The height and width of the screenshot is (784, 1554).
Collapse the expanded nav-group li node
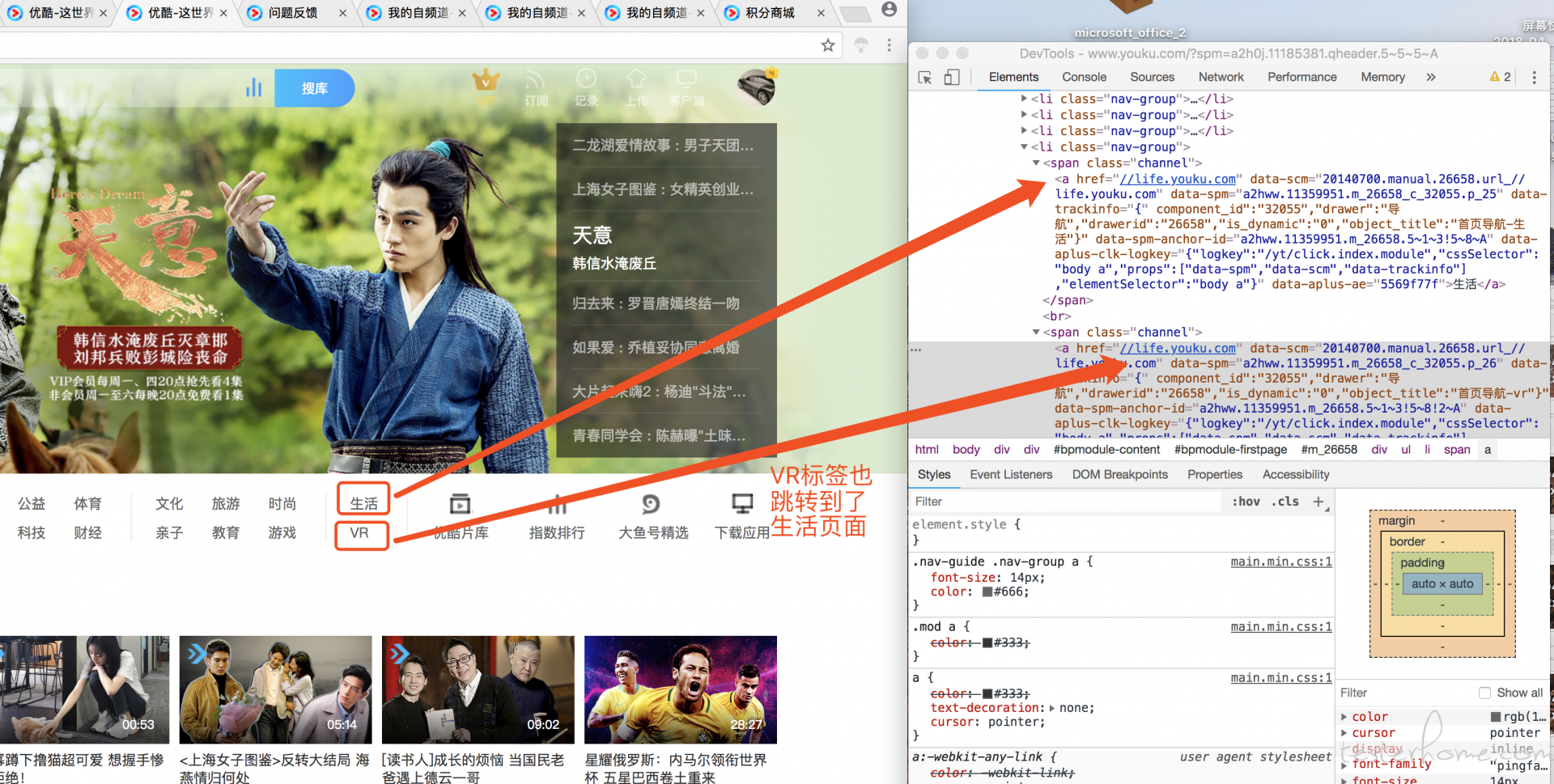tap(1024, 147)
